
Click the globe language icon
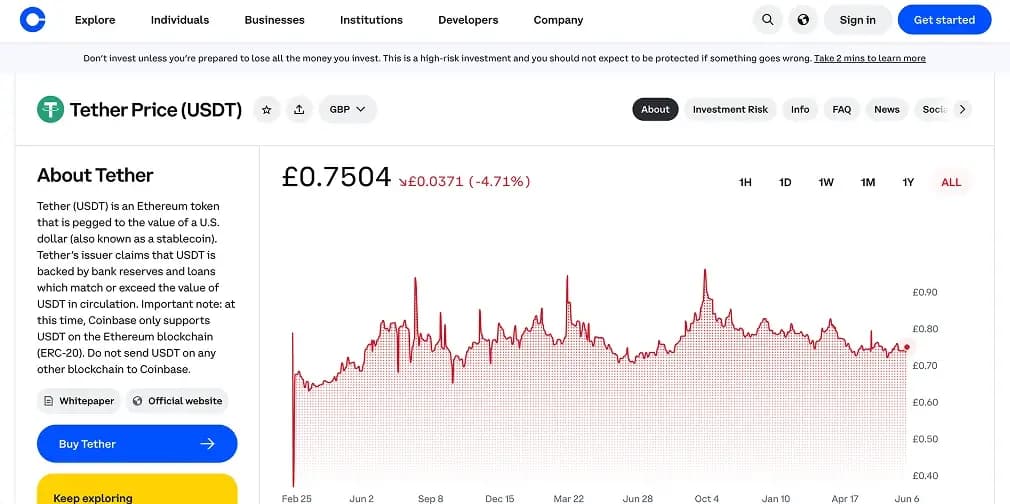[x=803, y=20]
